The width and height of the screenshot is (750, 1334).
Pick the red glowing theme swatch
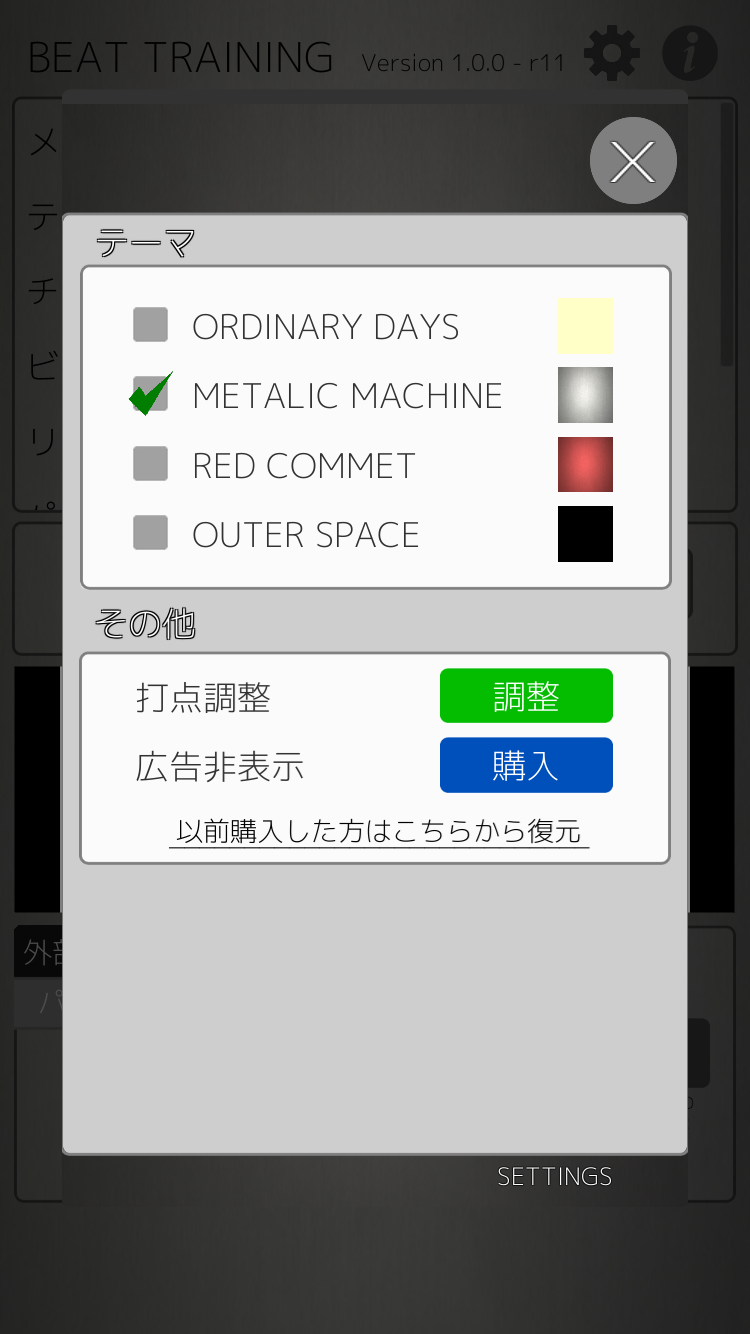tap(585, 464)
